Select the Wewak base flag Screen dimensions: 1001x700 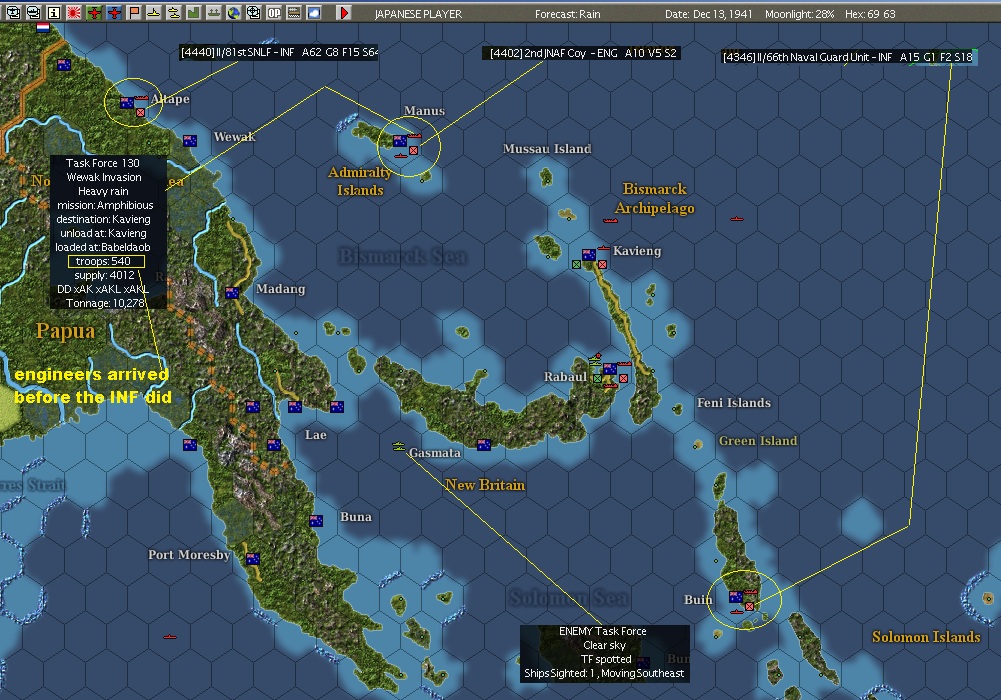(x=190, y=140)
